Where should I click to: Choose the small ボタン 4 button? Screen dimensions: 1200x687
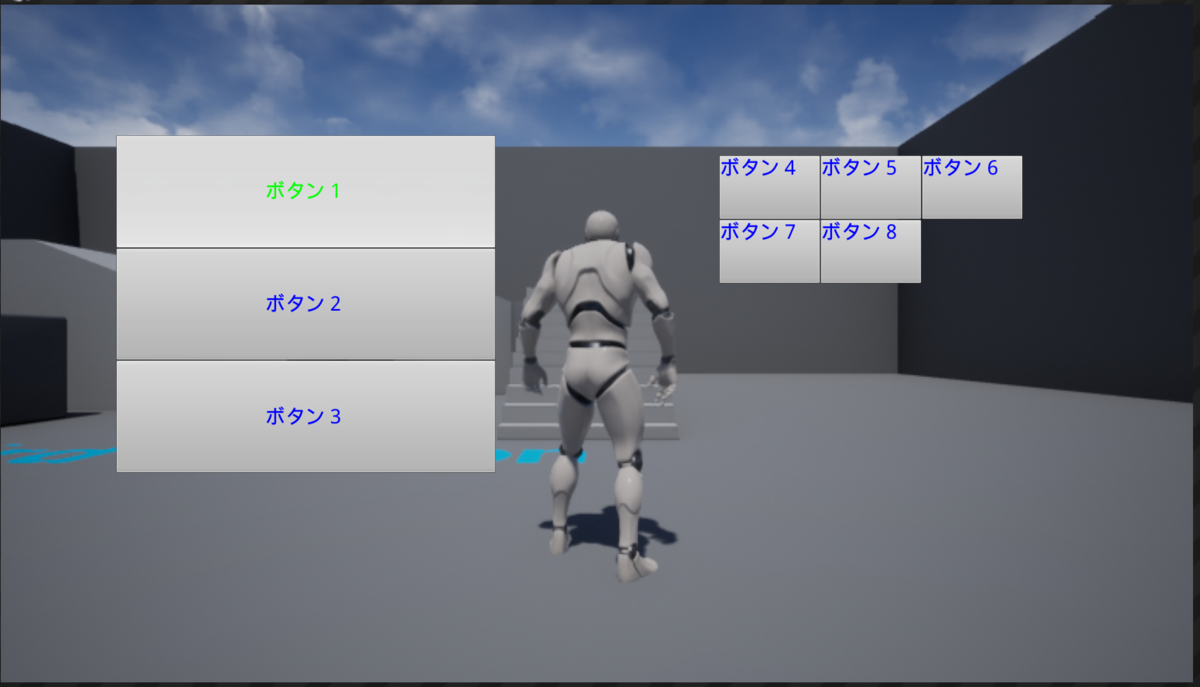click(x=770, y=187)
